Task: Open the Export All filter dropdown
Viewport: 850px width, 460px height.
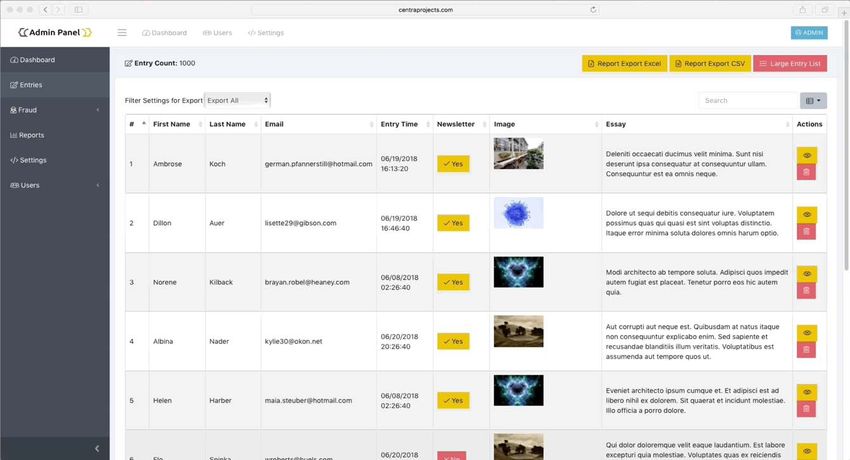Action: coord(237,100)
